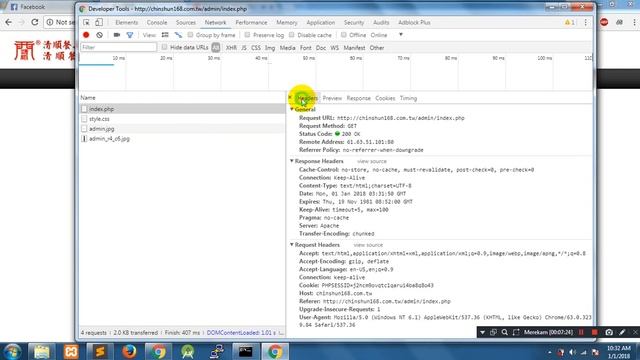Enable Group by frame checkbox
The height and width of the screenshot is (360, 640).
(191, 35)
